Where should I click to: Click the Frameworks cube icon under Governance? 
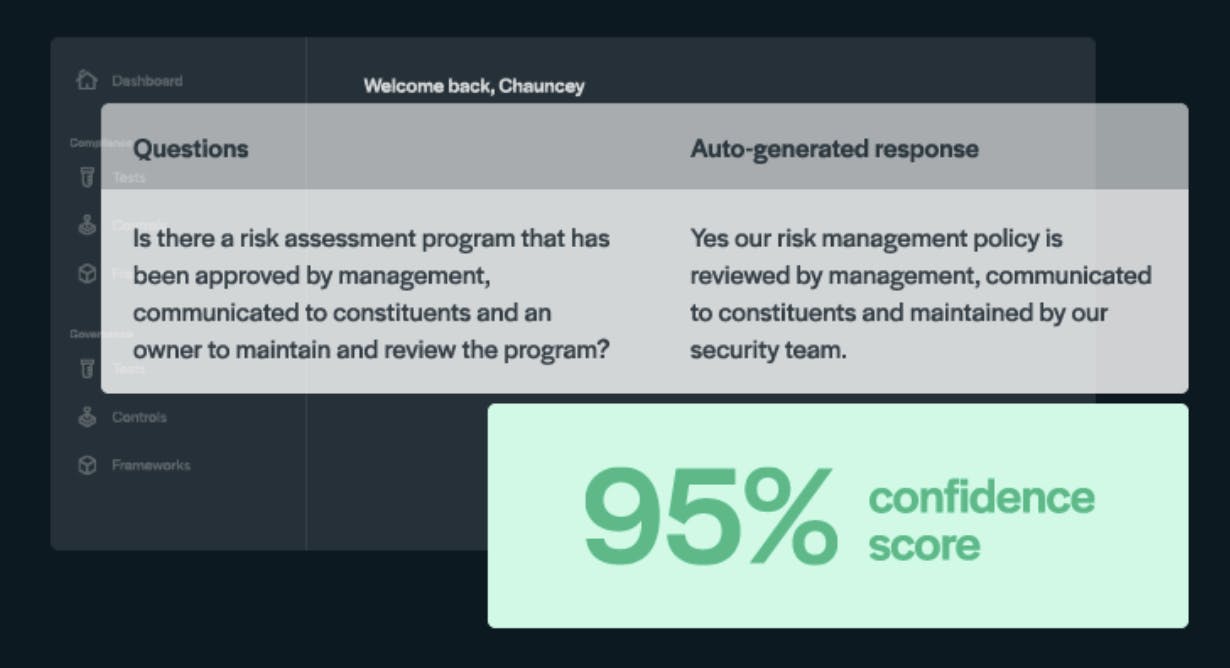tap(87, 465)
